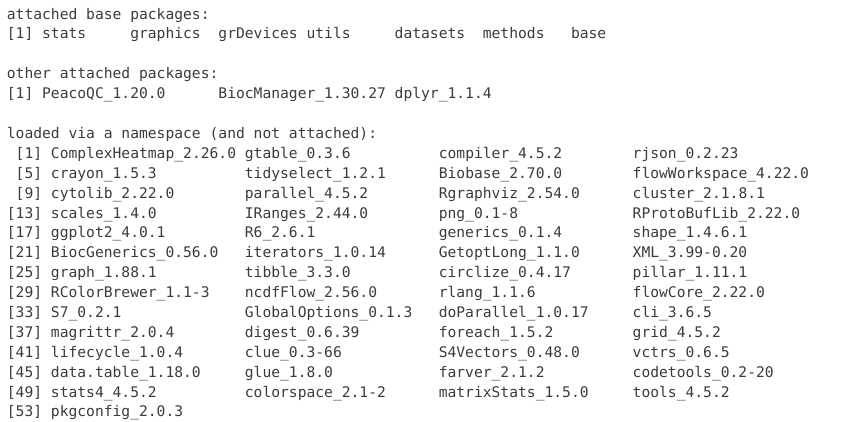Click the datasets base package name
The width and height of the screenshot is (862, 422).
coord(430,33)
